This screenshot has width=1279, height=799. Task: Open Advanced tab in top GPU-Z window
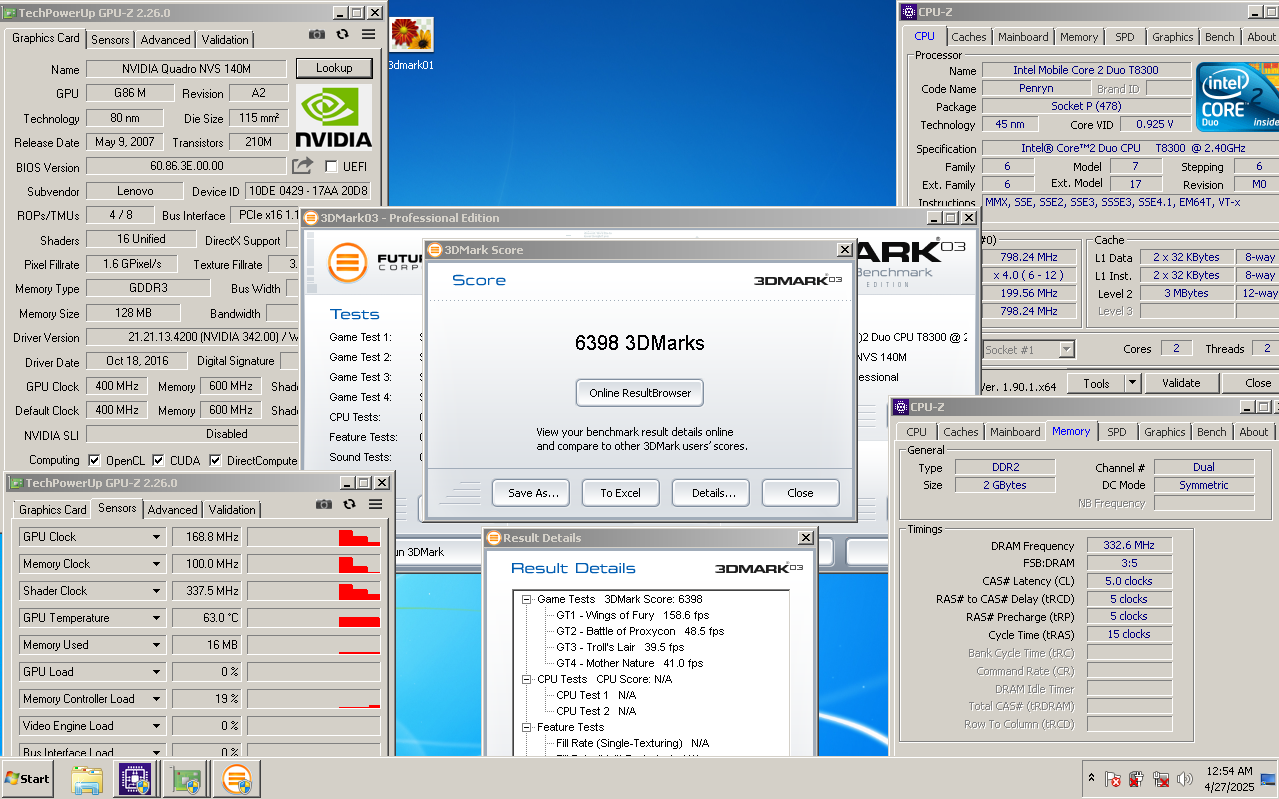tap(165, 40)
